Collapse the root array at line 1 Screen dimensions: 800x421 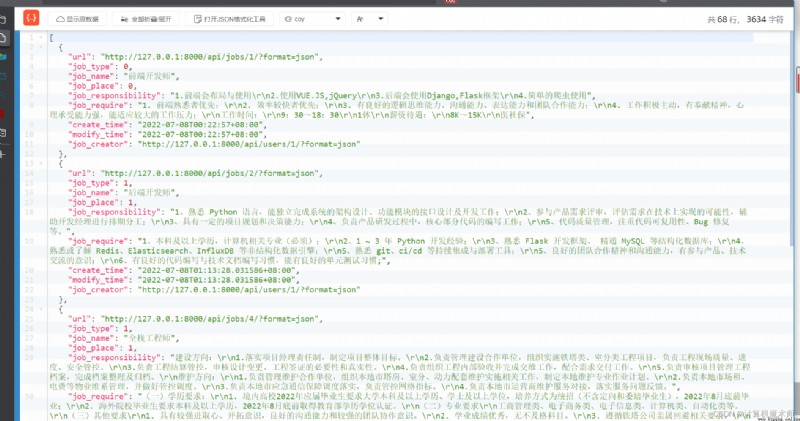tap(41, 37)
